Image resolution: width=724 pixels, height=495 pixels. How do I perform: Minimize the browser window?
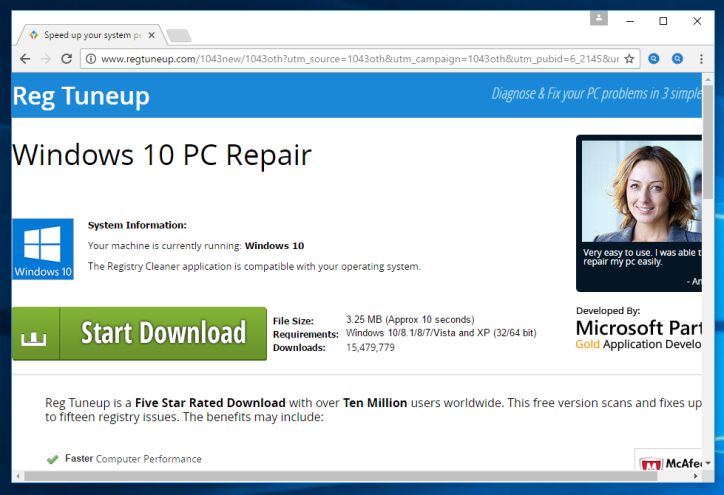point(630,21)
